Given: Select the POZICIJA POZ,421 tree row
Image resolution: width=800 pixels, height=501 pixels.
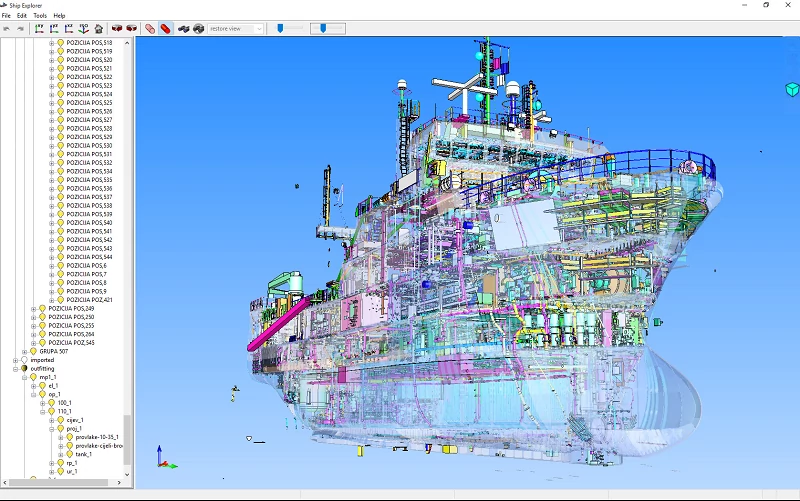Looking at the screenshot, I should coord(89,300).
